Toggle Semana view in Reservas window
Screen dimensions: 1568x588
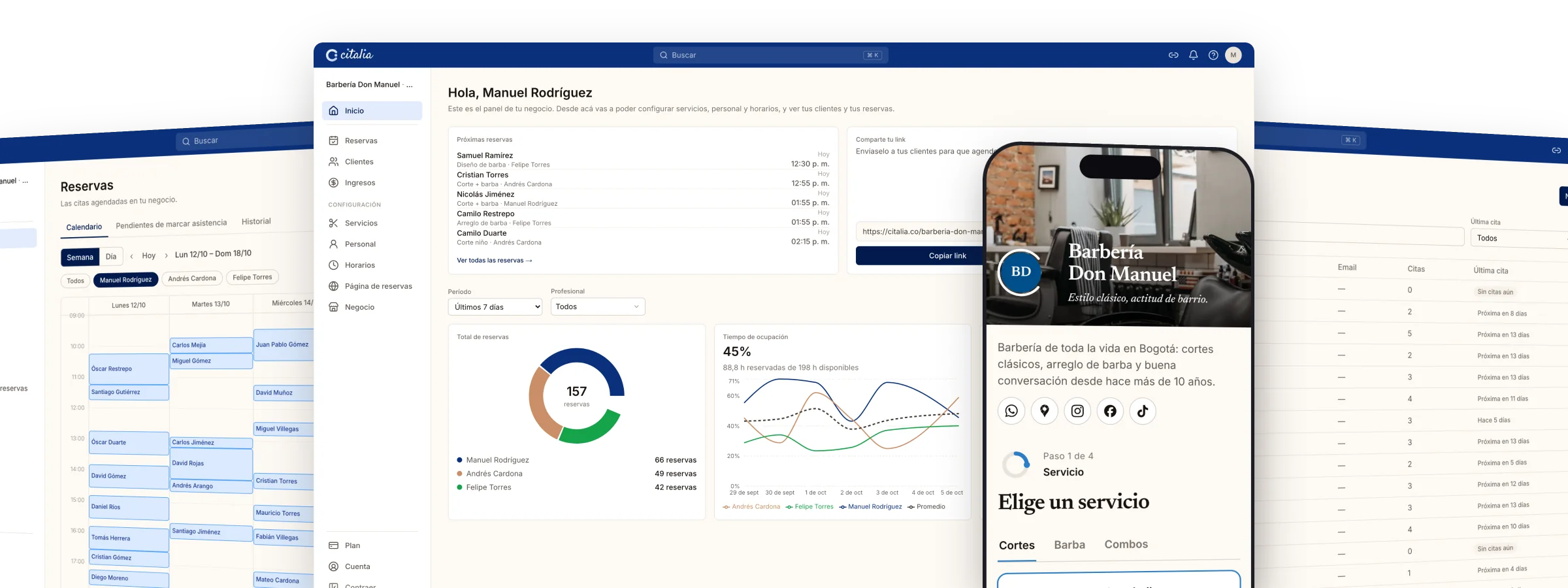point(80,257)
